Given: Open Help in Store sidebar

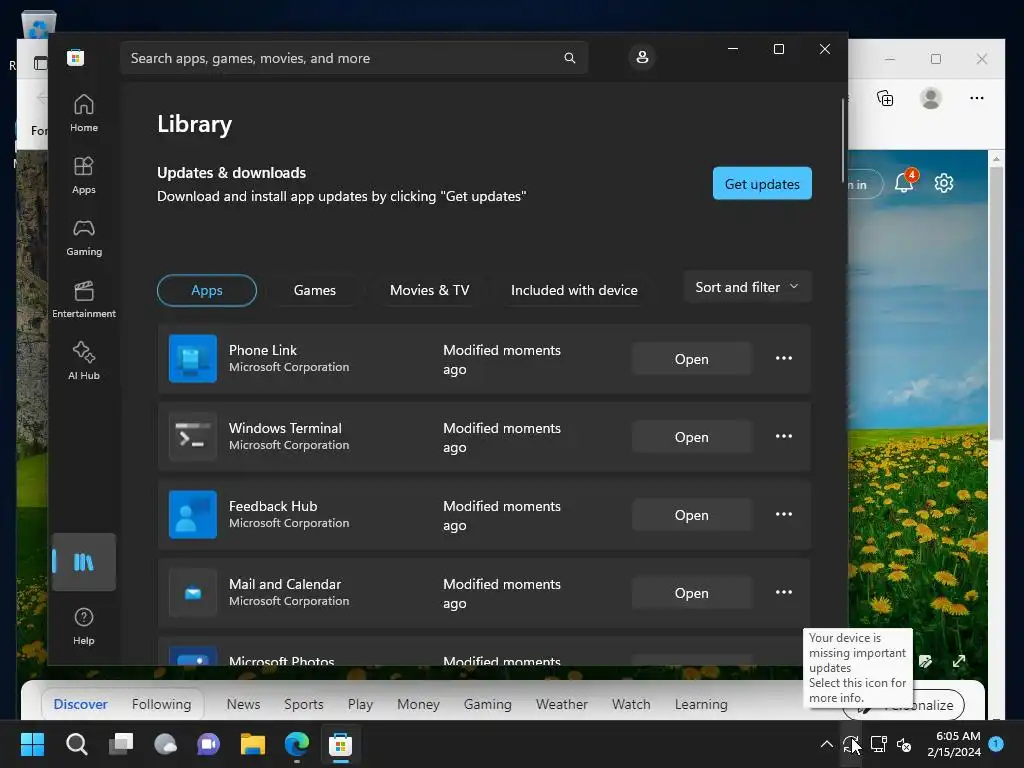Looking at the screenshot, I should (x=84, y=627).
